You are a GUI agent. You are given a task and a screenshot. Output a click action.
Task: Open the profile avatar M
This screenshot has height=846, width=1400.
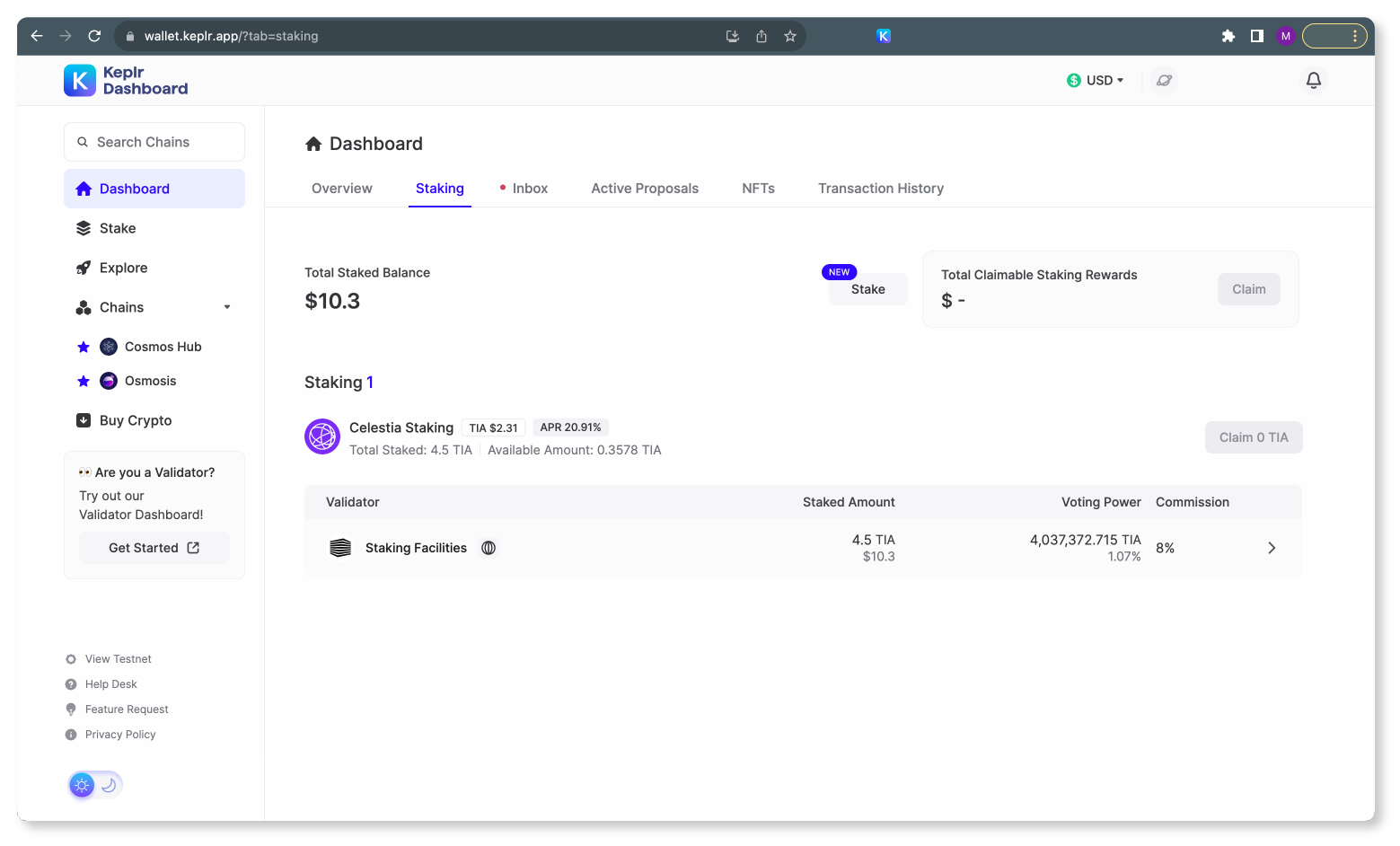1286,36
